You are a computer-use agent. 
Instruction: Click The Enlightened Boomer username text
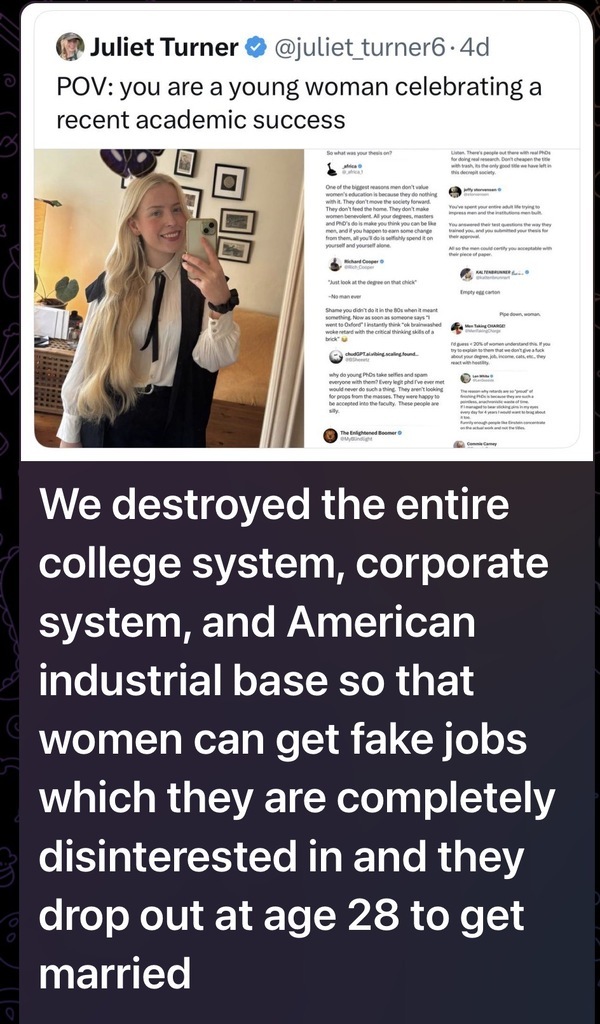(x=369, y=433)
